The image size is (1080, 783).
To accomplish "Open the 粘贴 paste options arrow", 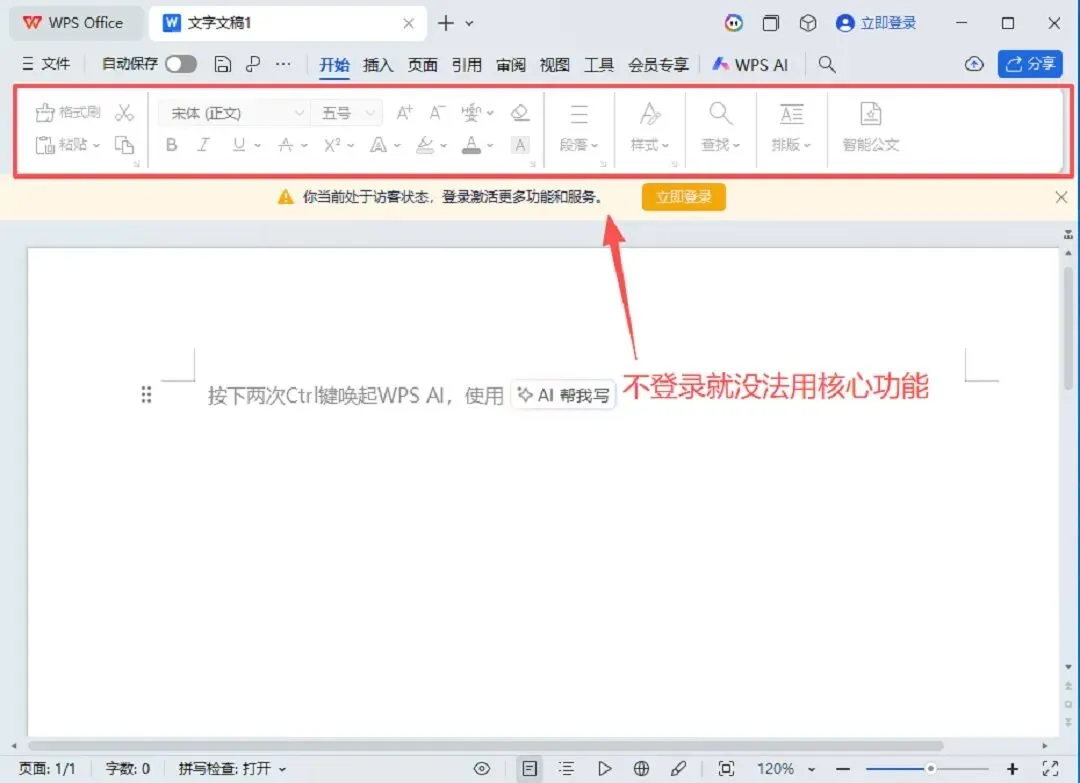I will click(x=96, y=145).
